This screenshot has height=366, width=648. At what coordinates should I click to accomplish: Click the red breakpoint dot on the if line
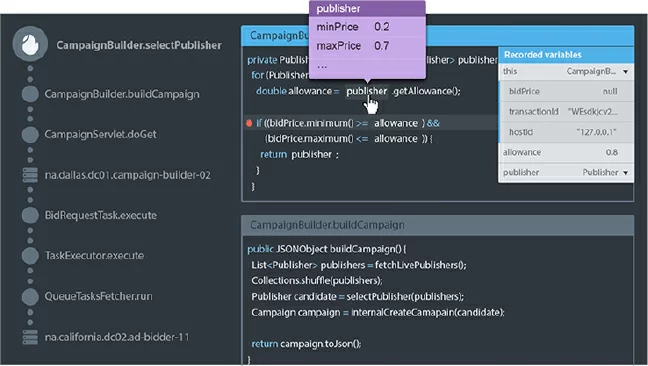(x=249, y=123)
